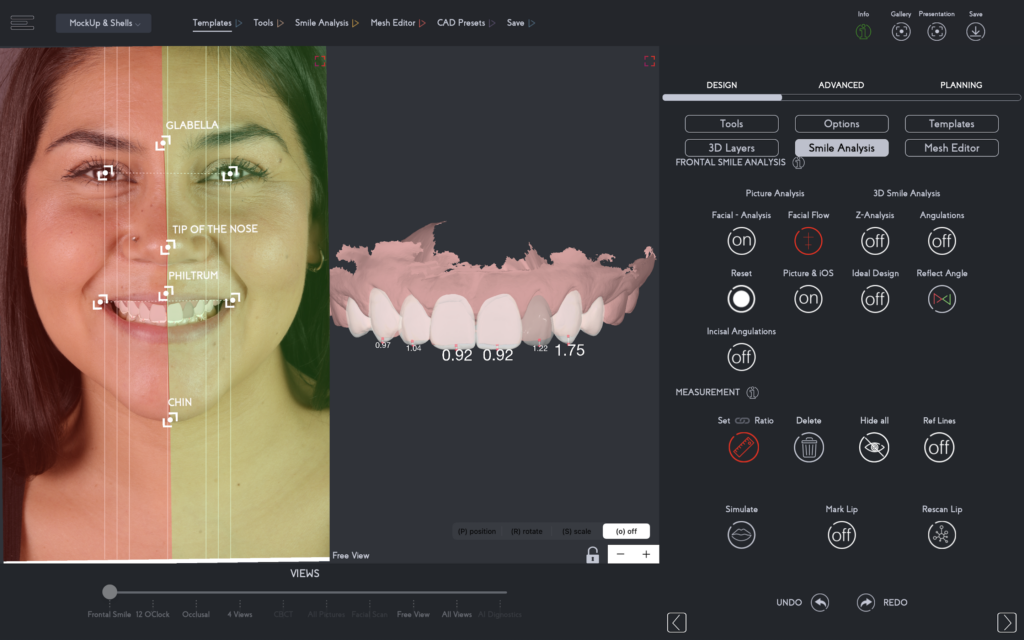This screenshot has width=1024, height=640.
Task: Start the Rescan Lip function
Action: coord(941,535)
